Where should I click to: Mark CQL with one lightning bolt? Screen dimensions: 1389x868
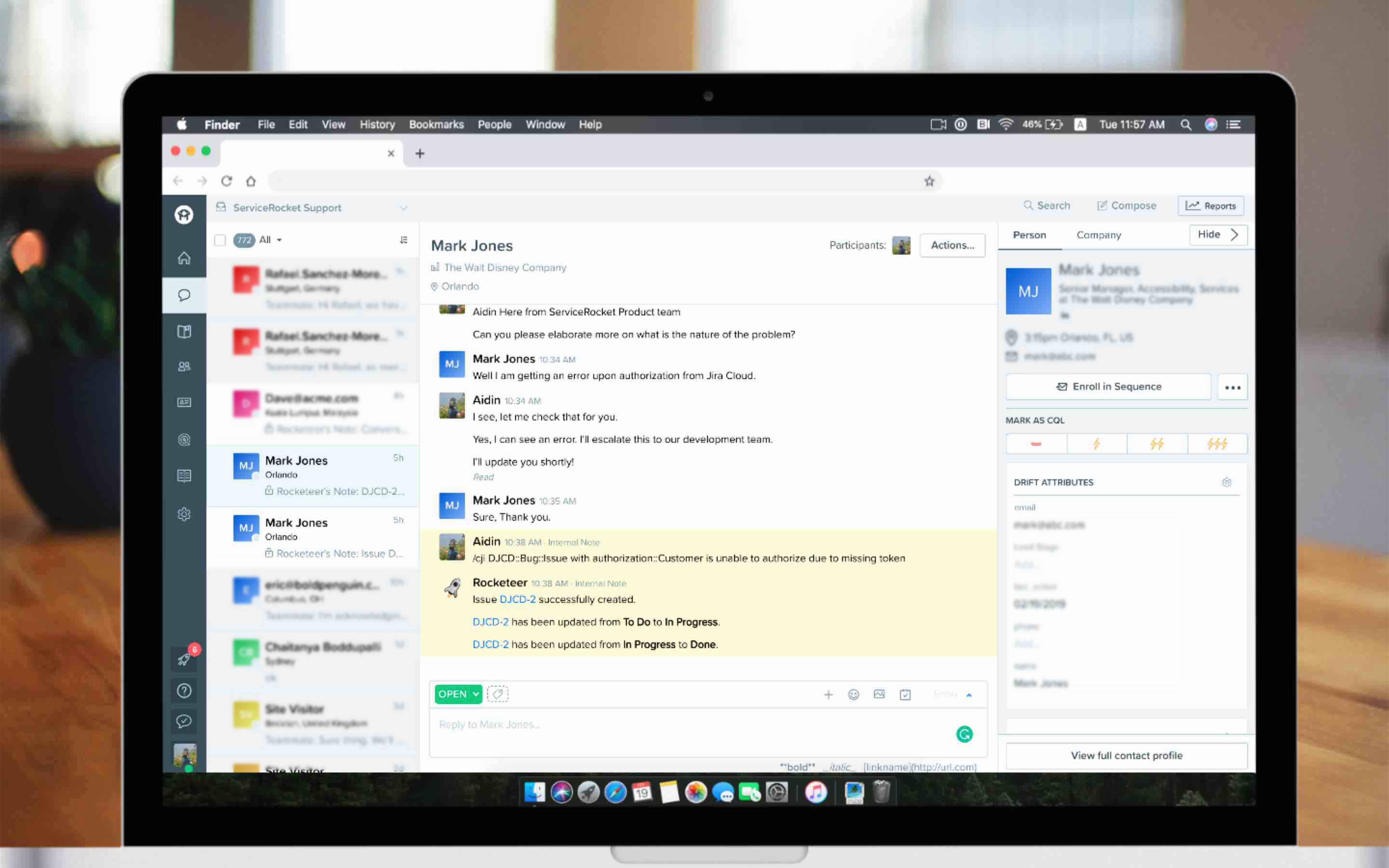pyautogui.click(x=1096, y=444)
